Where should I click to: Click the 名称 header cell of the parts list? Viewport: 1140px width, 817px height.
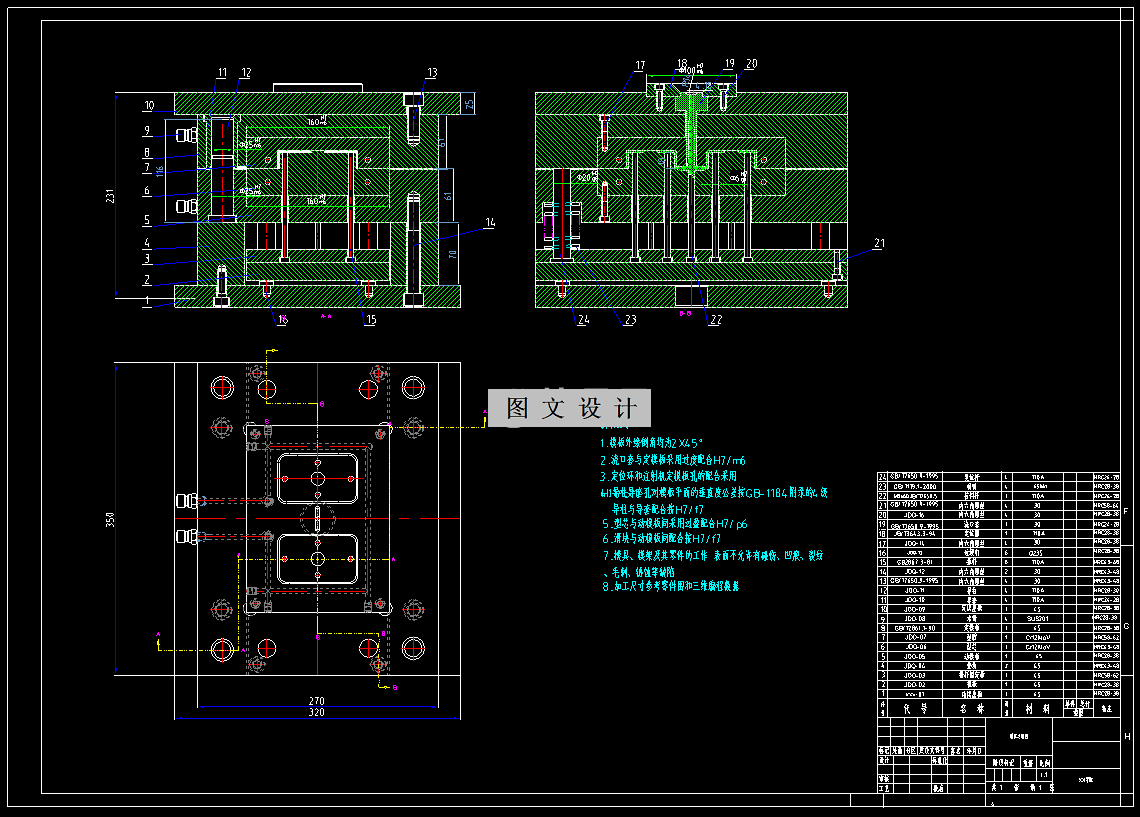[x=972, y=709]
